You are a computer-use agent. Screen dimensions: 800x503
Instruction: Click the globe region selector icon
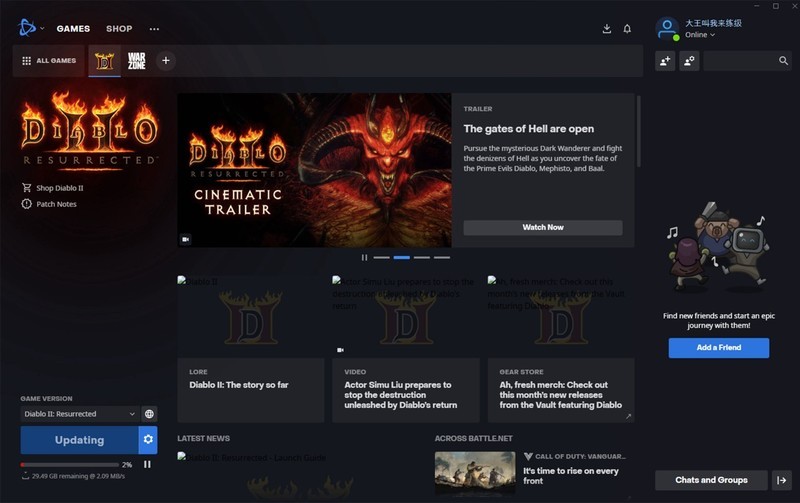click(149, 414)
